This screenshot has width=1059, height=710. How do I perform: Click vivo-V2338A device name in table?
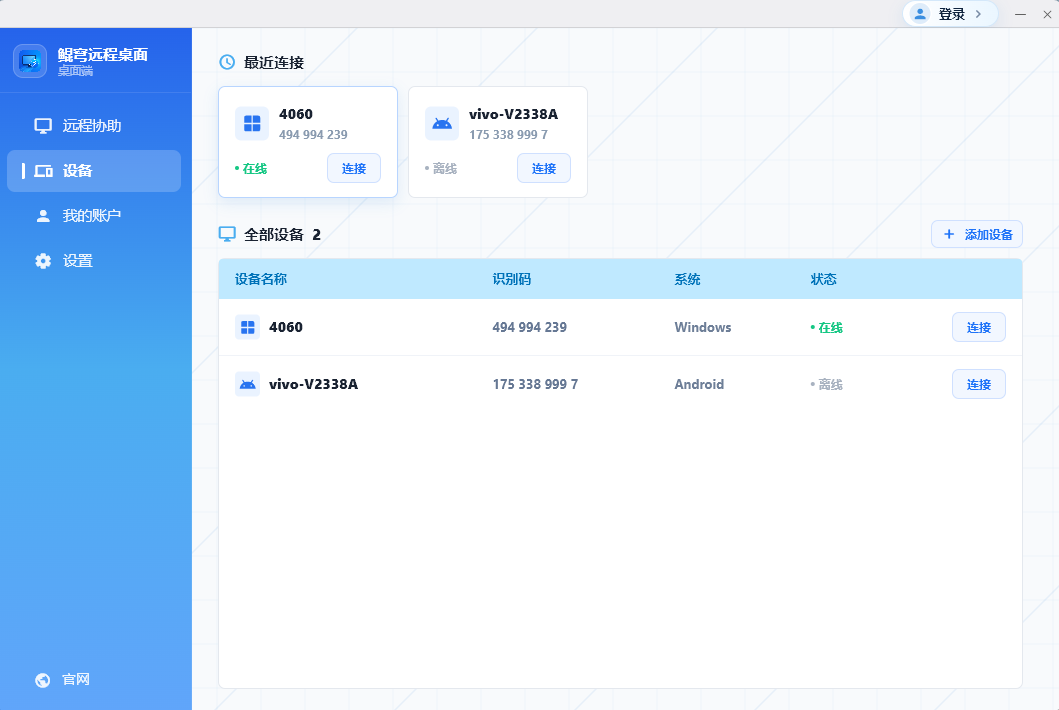click(313, 384)
